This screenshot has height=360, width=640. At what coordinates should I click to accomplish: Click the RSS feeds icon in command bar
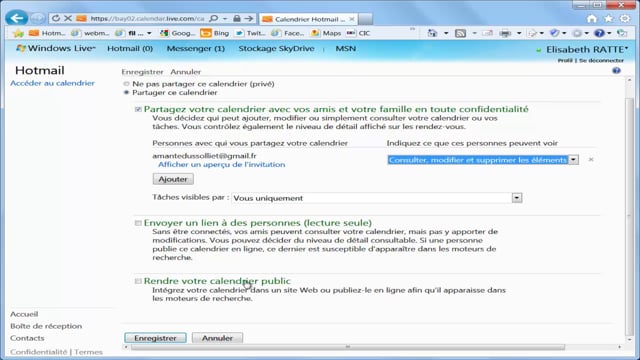(460, 33)
